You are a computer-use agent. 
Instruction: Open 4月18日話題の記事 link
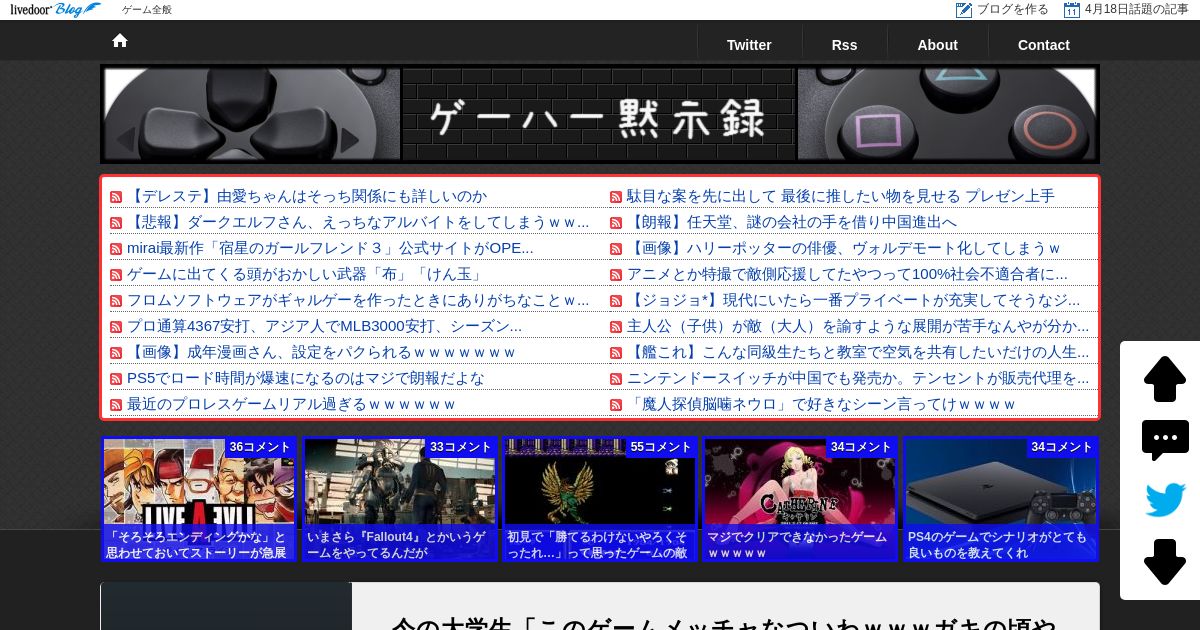click(1137, 9)
